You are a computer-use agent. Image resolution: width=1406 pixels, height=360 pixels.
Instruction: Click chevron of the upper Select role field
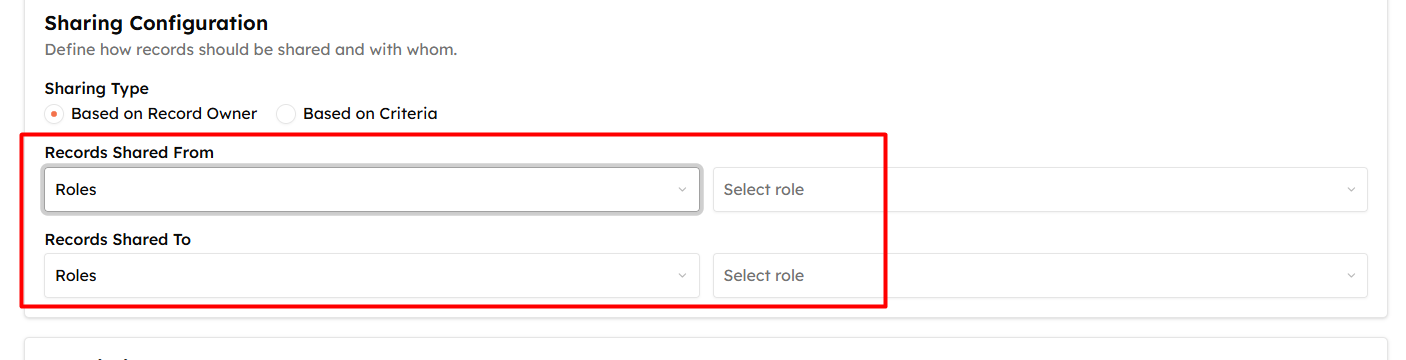click(x=1351, y=189)
